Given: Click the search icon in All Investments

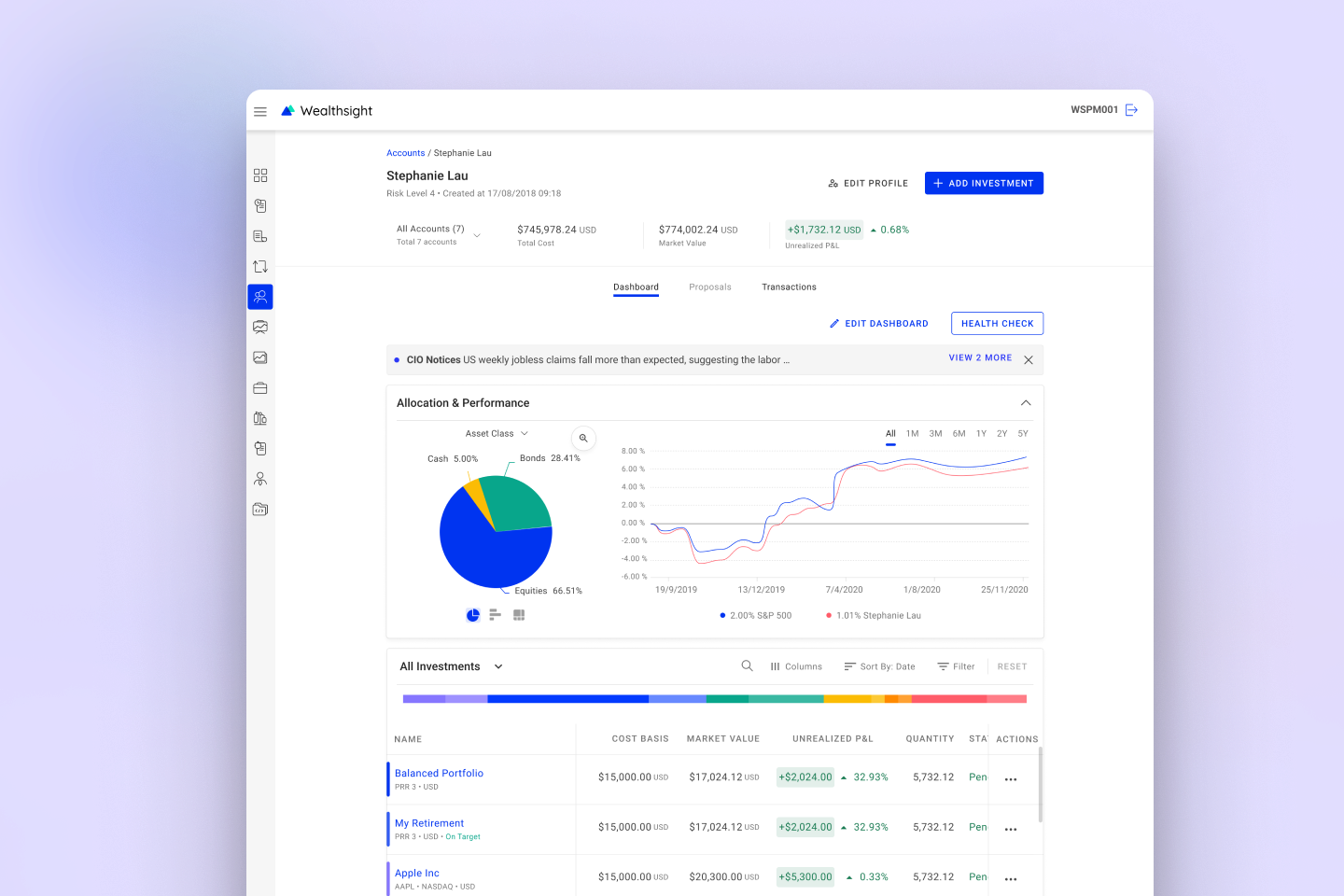Looking at the screenshot, I should tap(747, 666).
